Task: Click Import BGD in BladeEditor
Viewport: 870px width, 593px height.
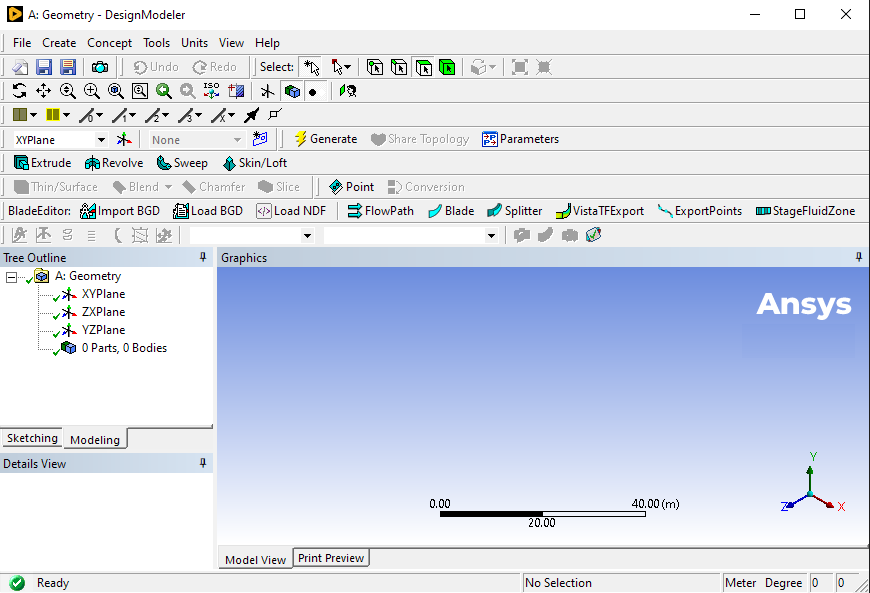Action: pos(120,211)
